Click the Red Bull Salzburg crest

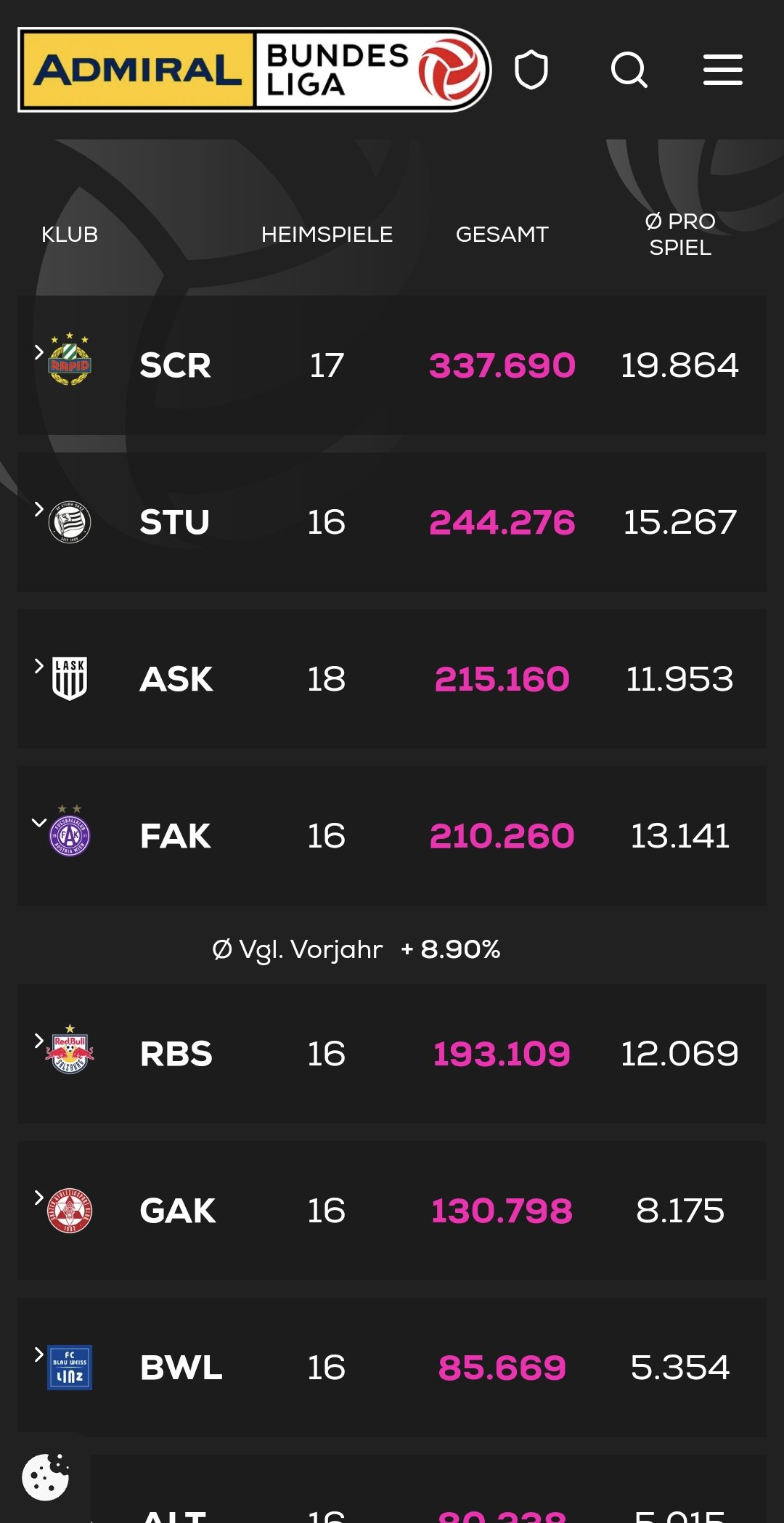click(70, 1050)
